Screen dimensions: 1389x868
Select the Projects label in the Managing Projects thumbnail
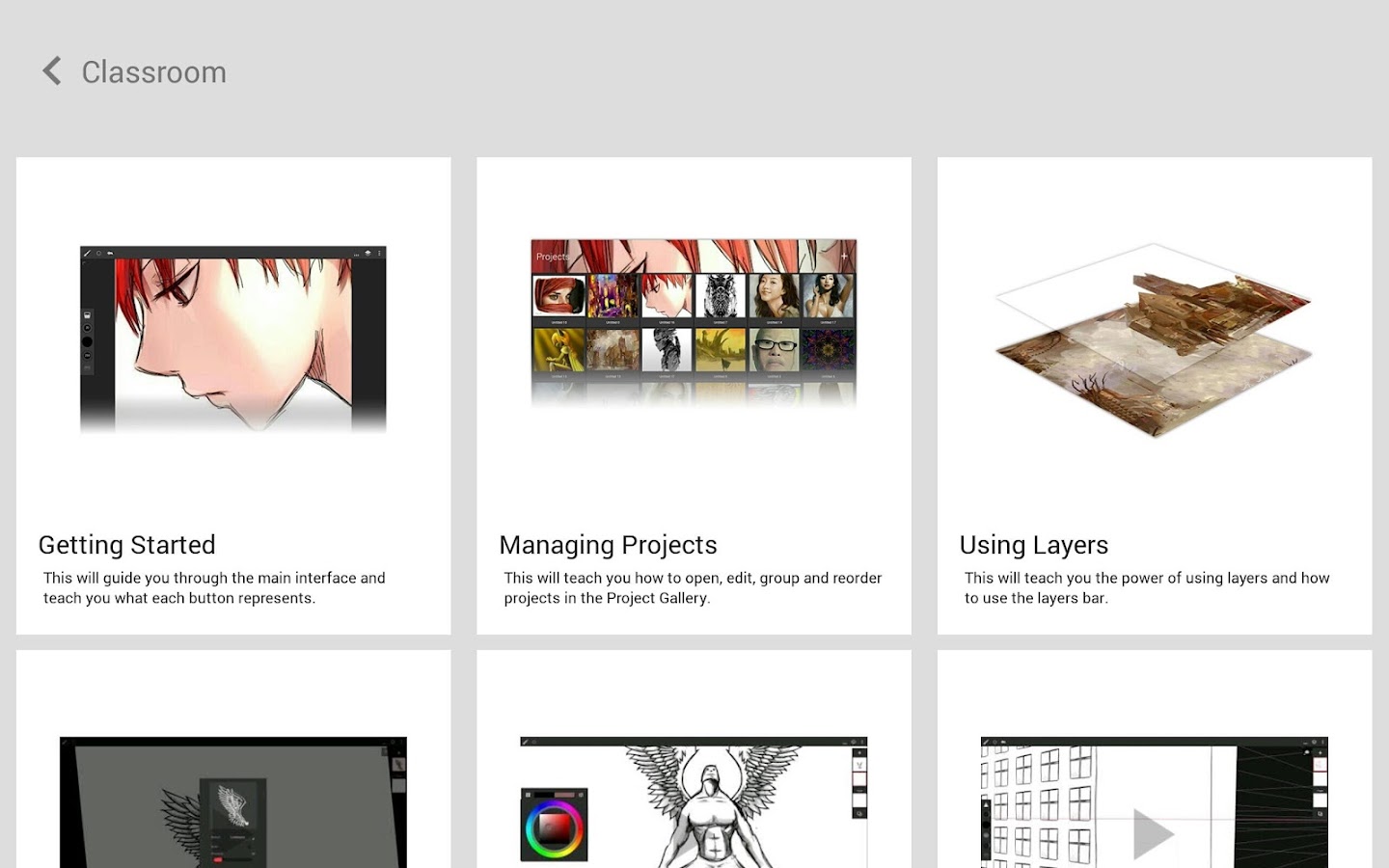pos(553,257)
